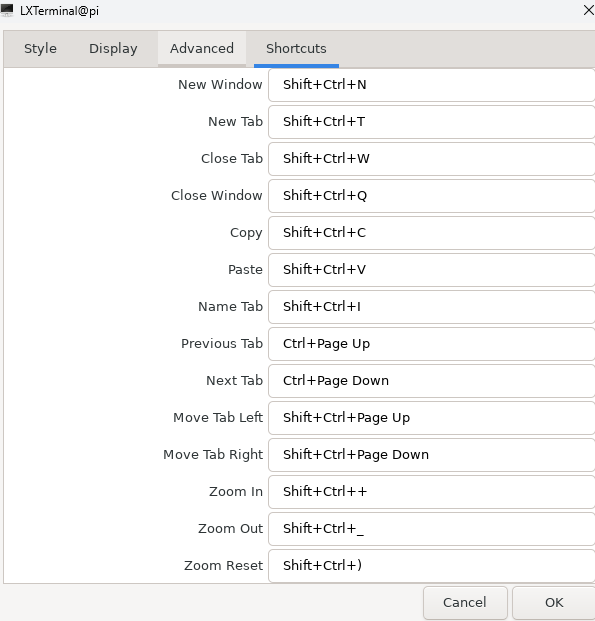Viewport: 595px width, 621px height.
Task: Edit the Next Tab shortcut field
Action: 431,381
